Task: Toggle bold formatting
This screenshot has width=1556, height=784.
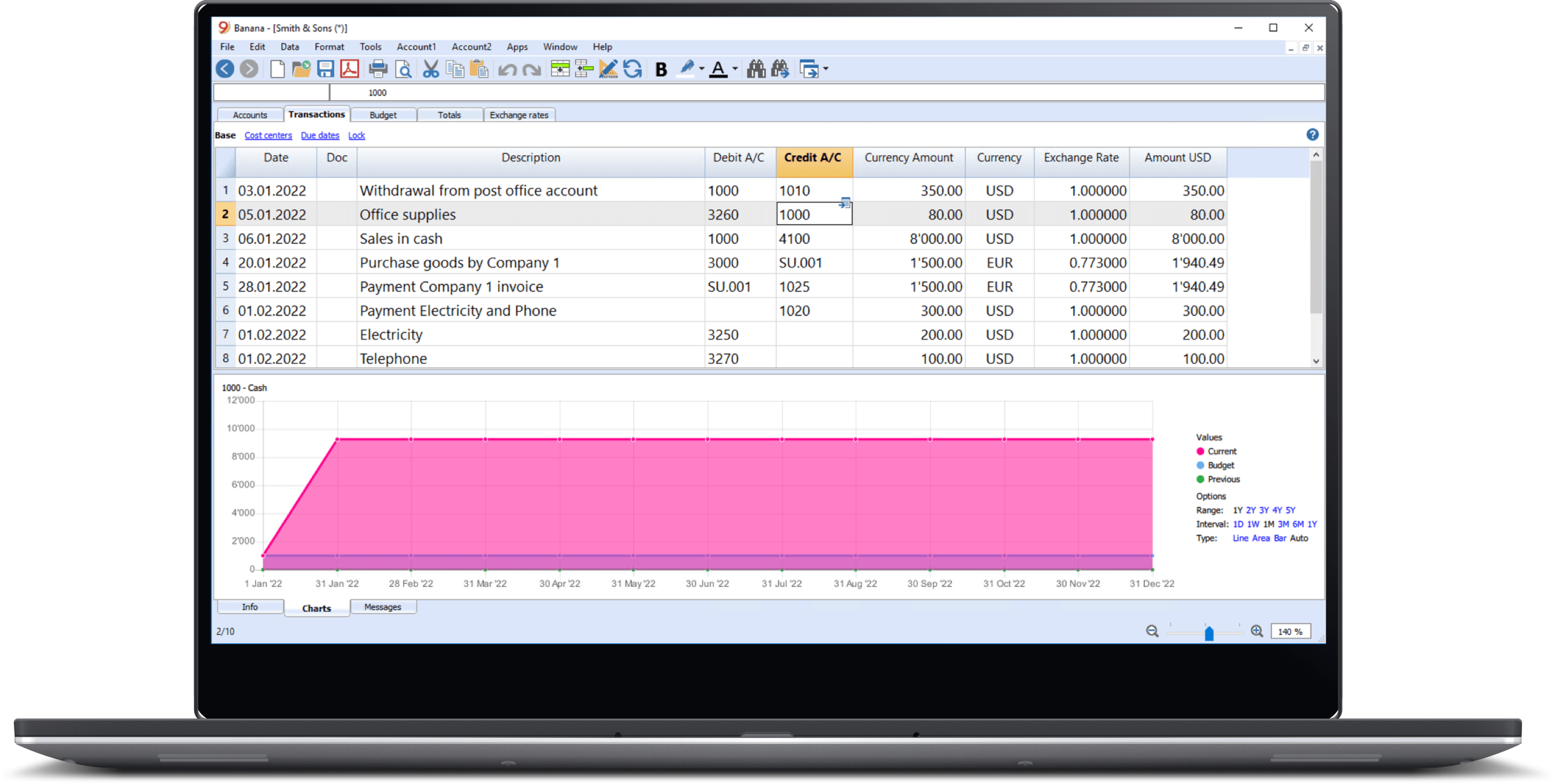Action: coord(661,70)
